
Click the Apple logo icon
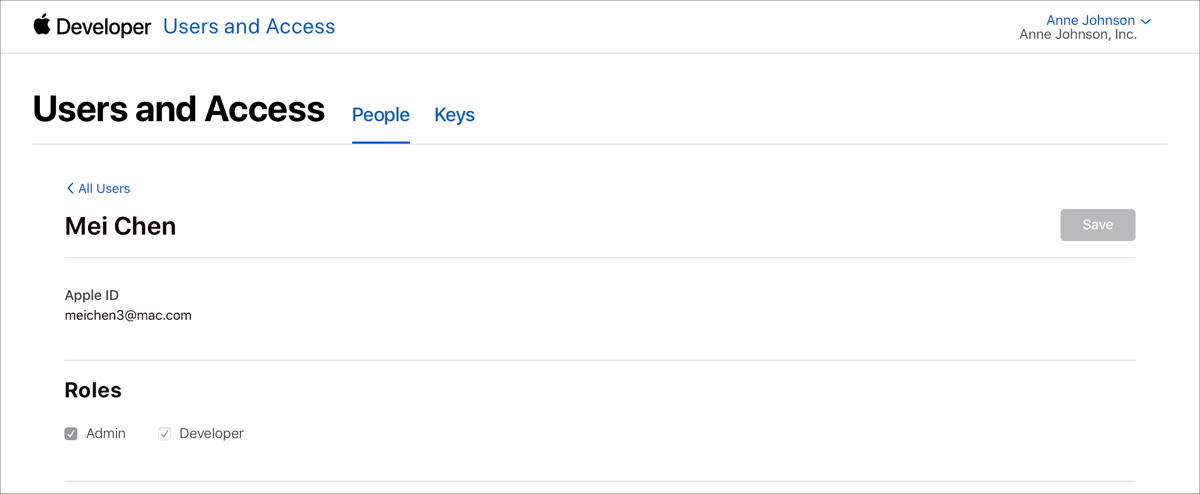[x=42, y=25]
